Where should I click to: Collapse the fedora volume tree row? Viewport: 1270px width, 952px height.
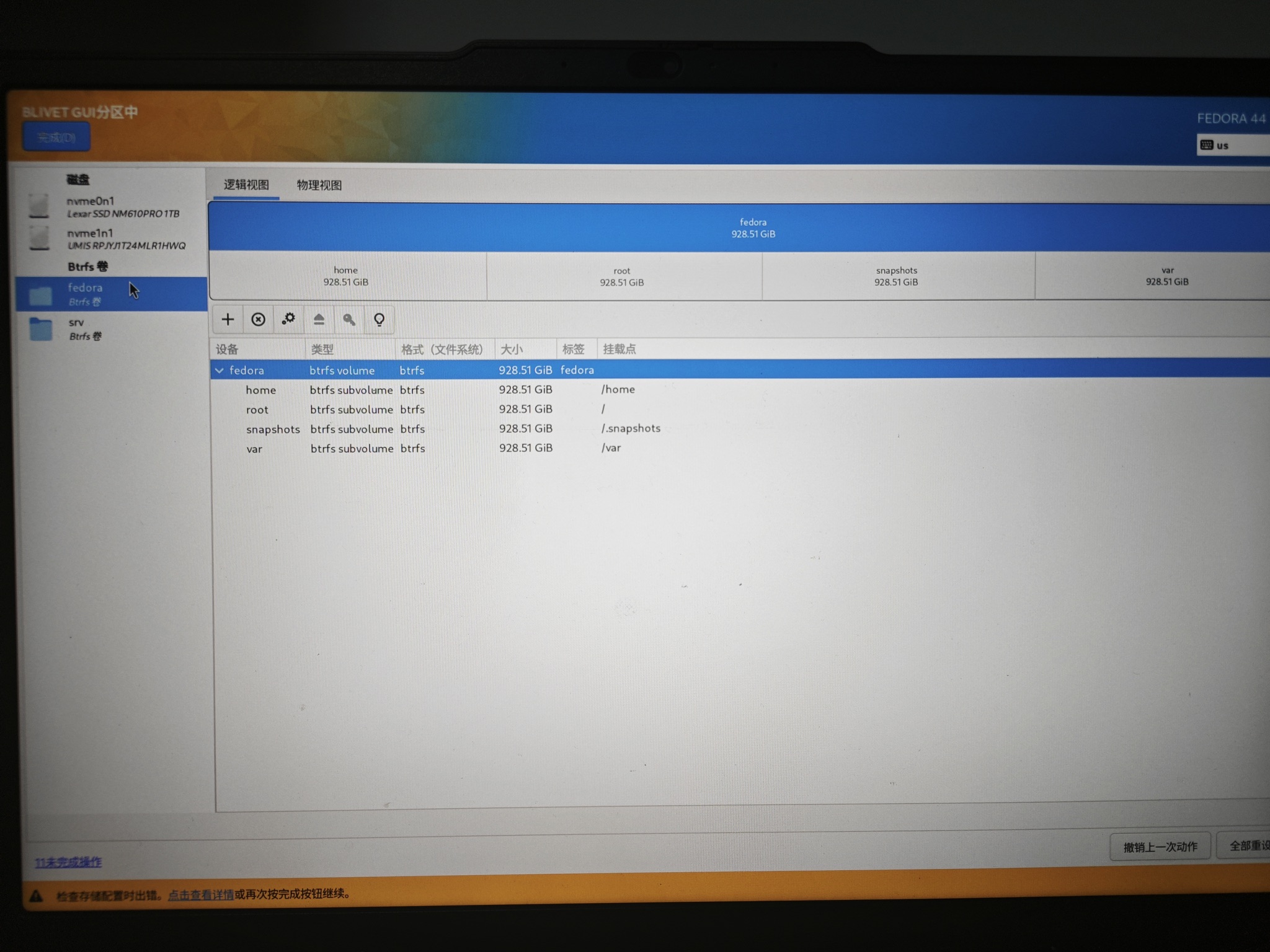220,370
